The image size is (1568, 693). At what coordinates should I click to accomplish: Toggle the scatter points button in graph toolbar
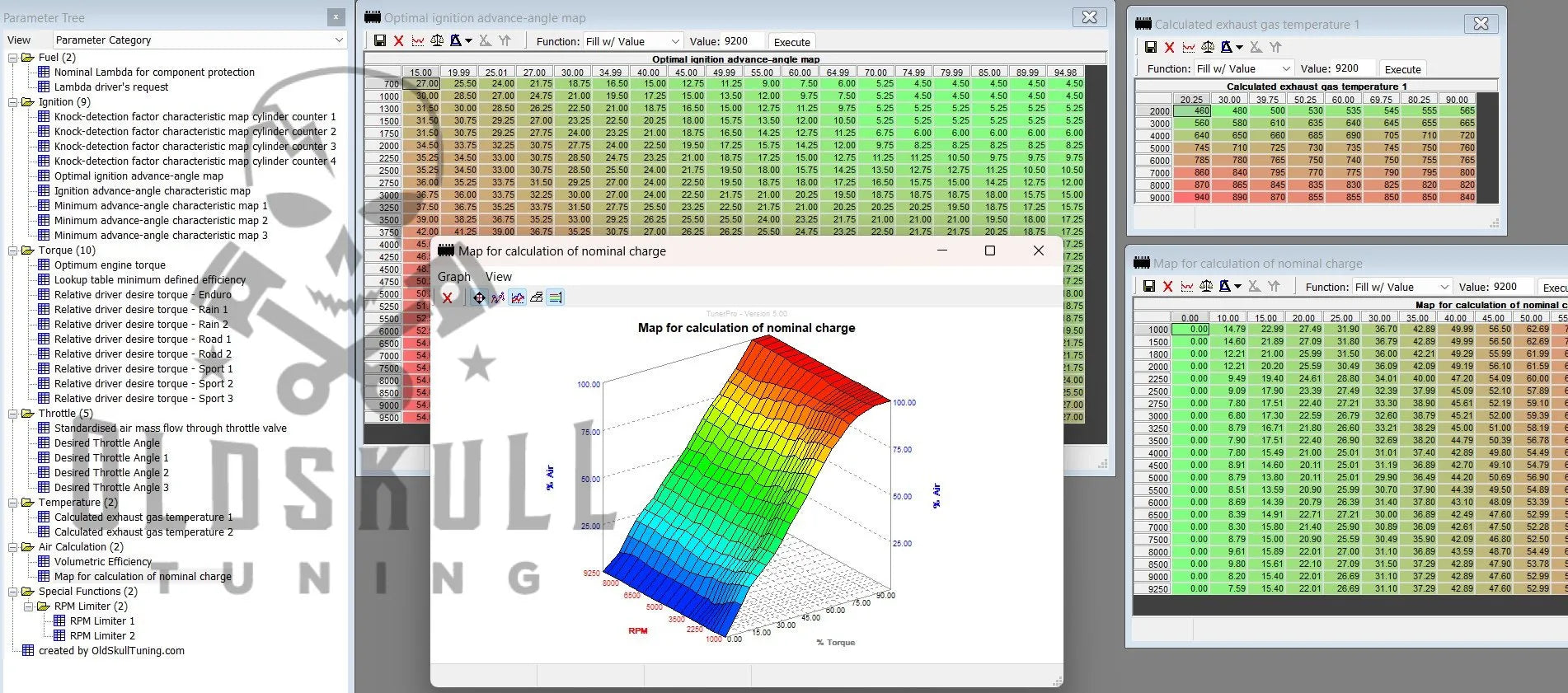(498, 297)
